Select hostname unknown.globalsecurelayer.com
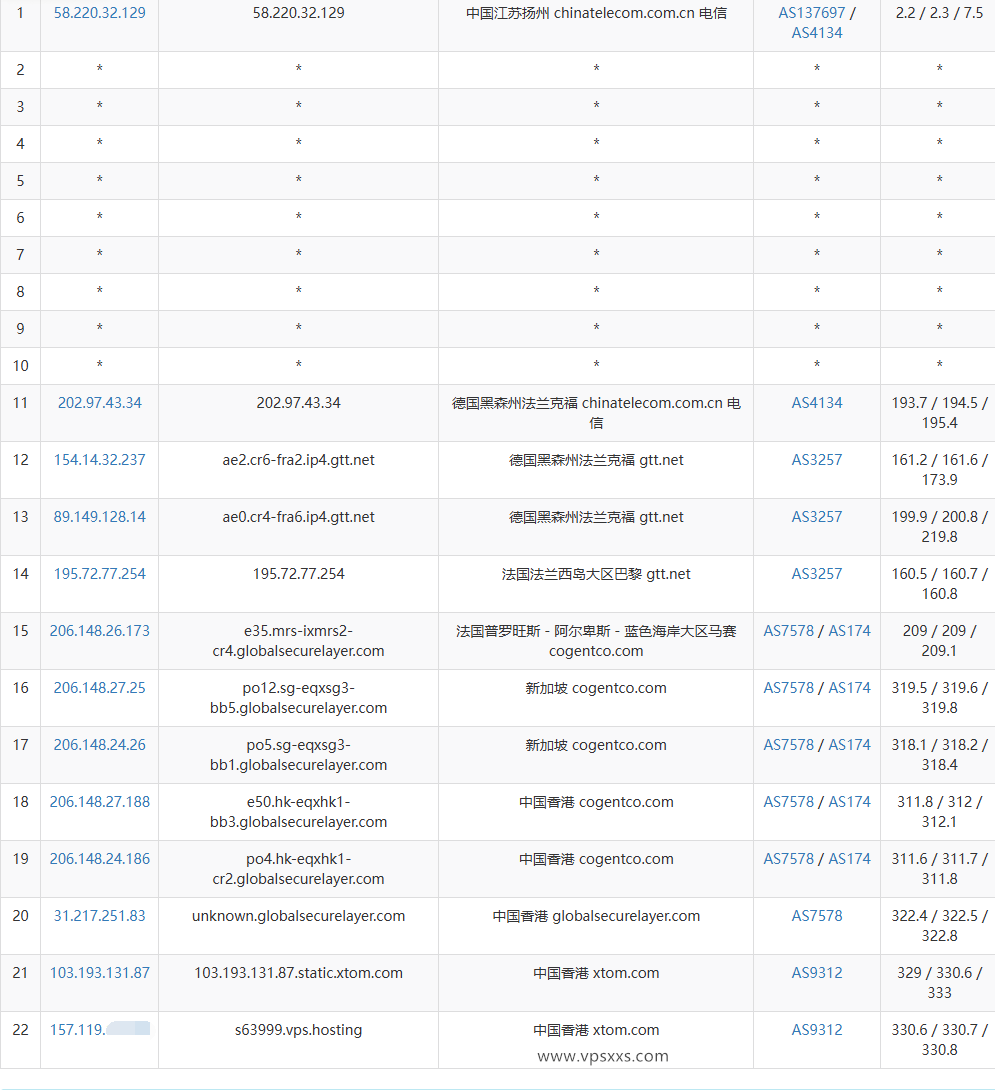Viewport: 995px width, 1090px height. pos(298,916)
